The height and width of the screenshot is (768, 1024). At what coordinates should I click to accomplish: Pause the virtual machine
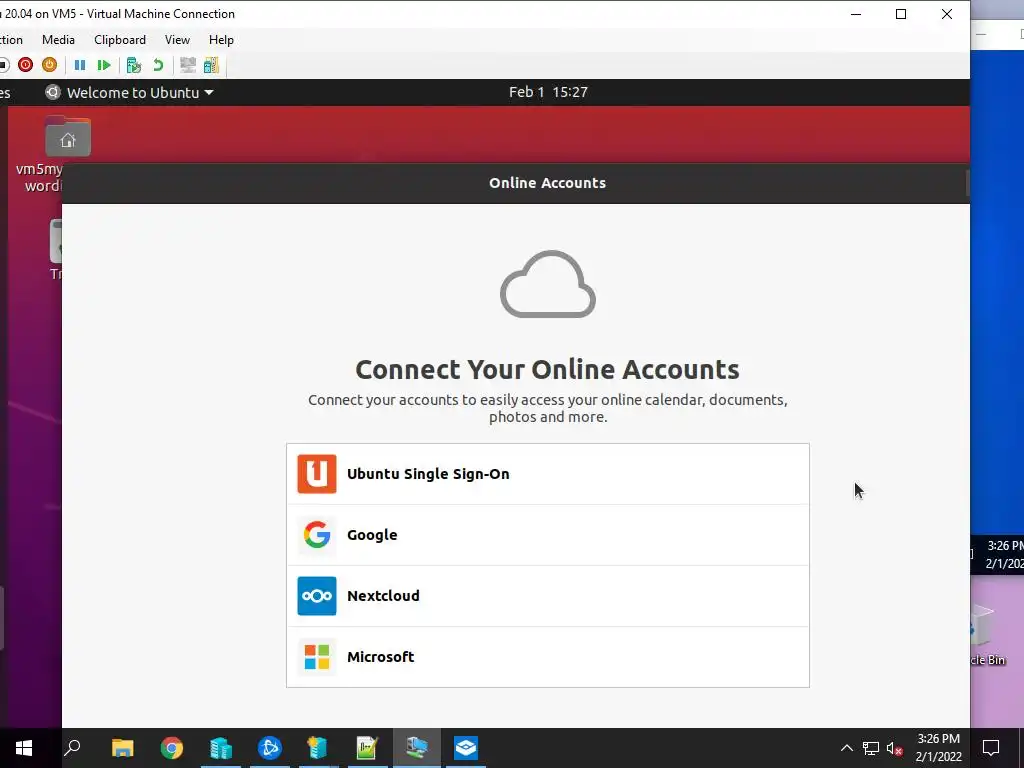point(80,65)
